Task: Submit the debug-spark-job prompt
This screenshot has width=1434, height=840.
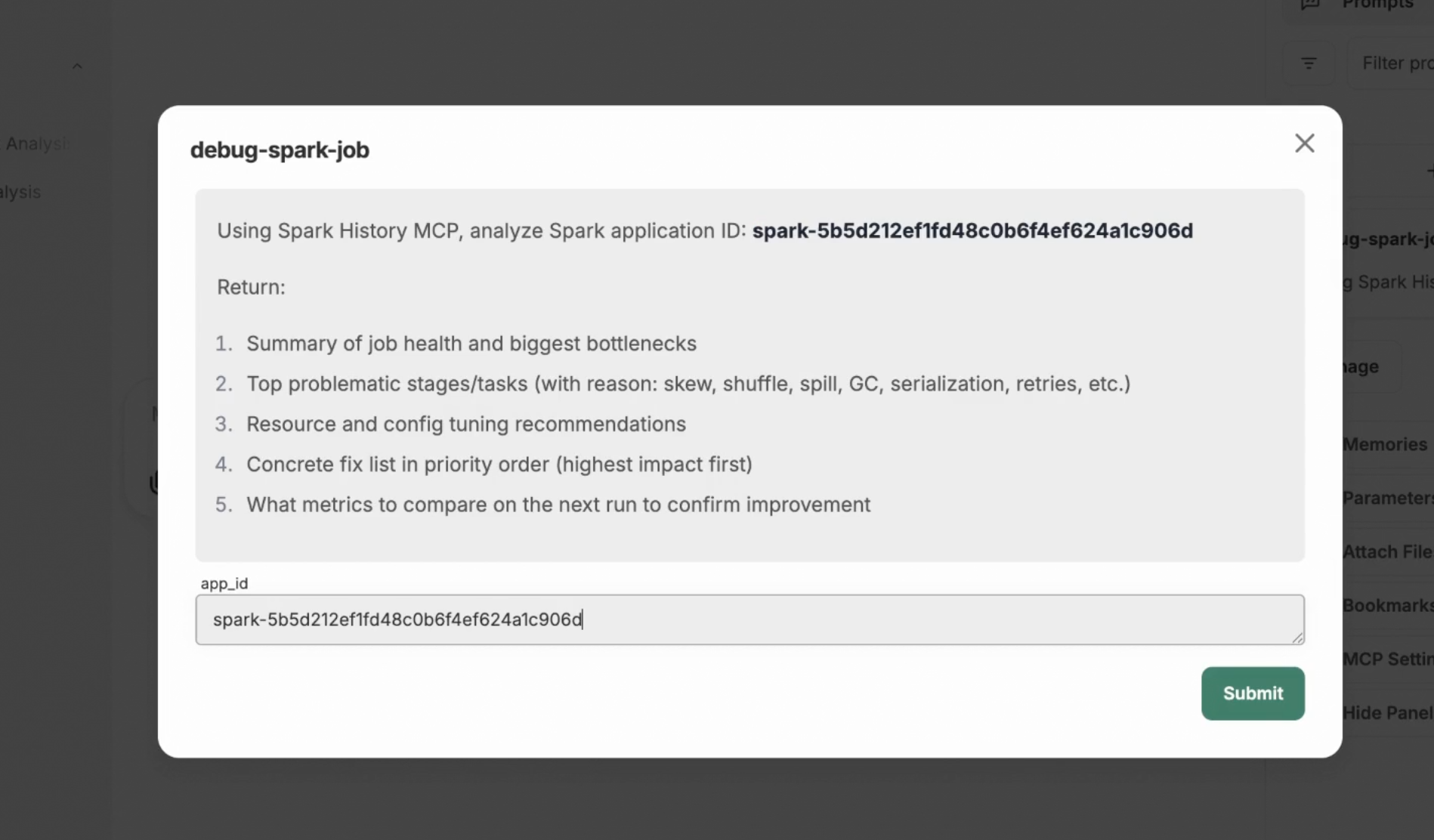Action: pos(1253,693)
